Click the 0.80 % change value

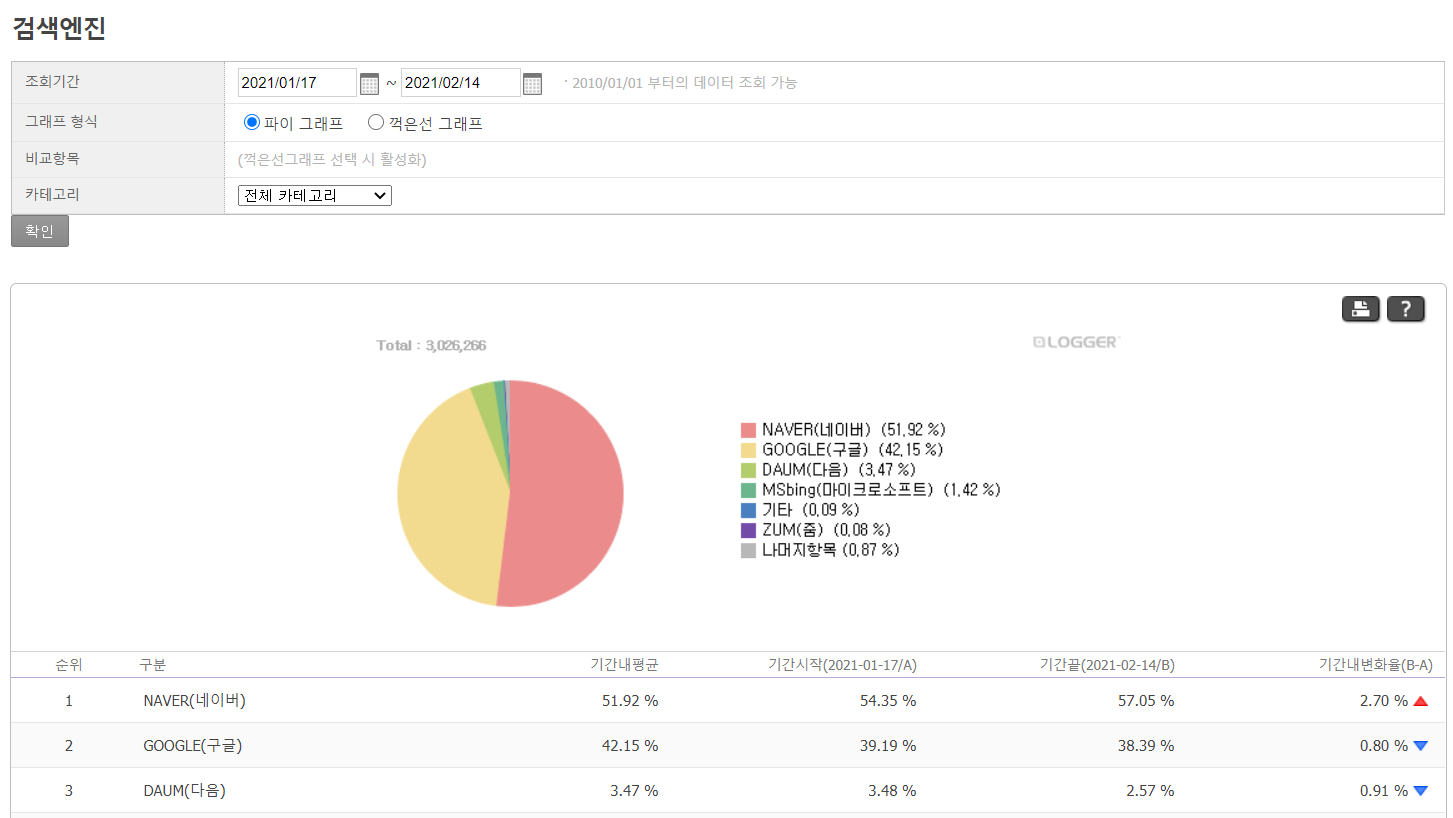1383,746
